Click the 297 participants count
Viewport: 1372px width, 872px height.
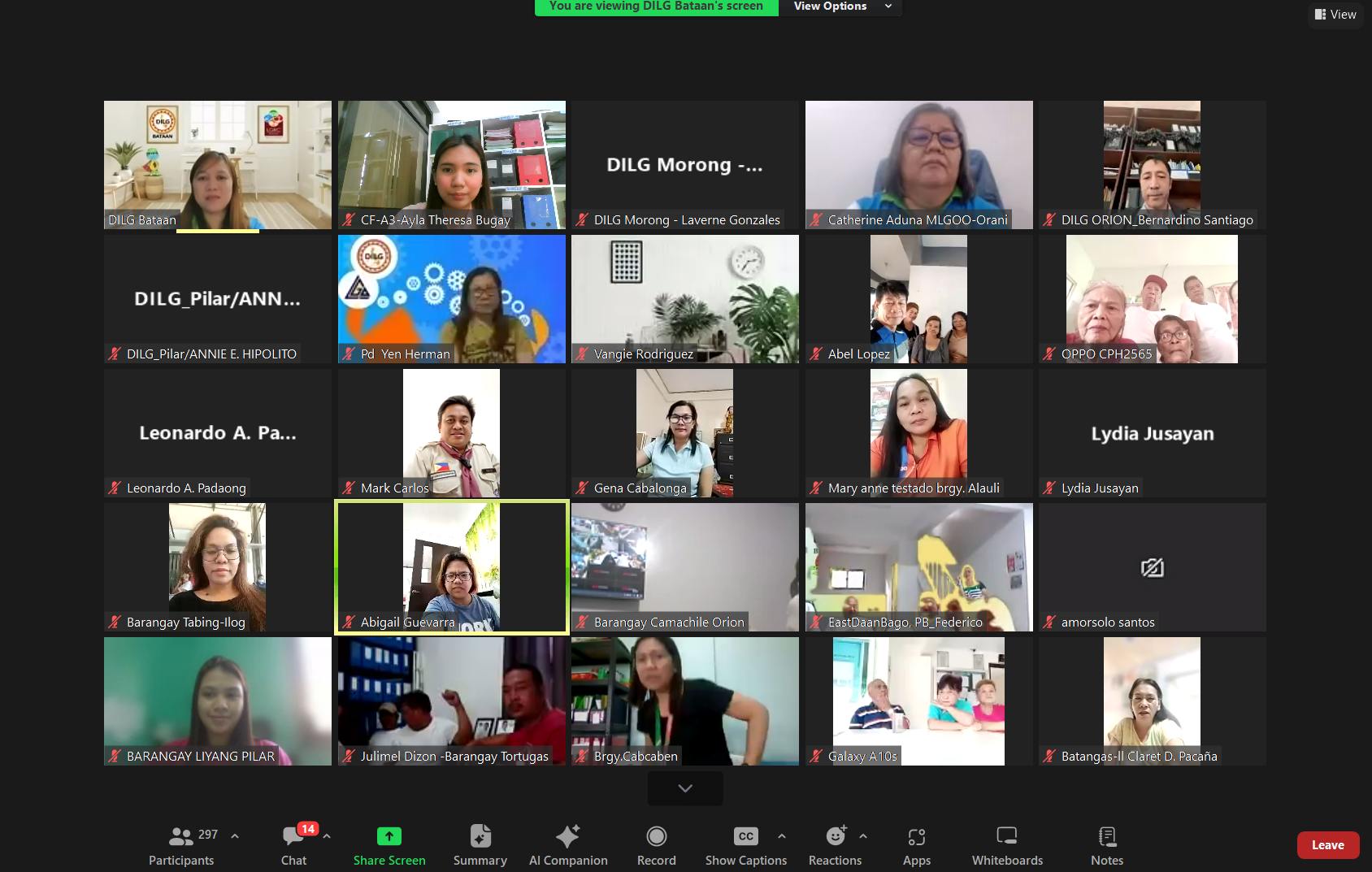tap(208, 835)
